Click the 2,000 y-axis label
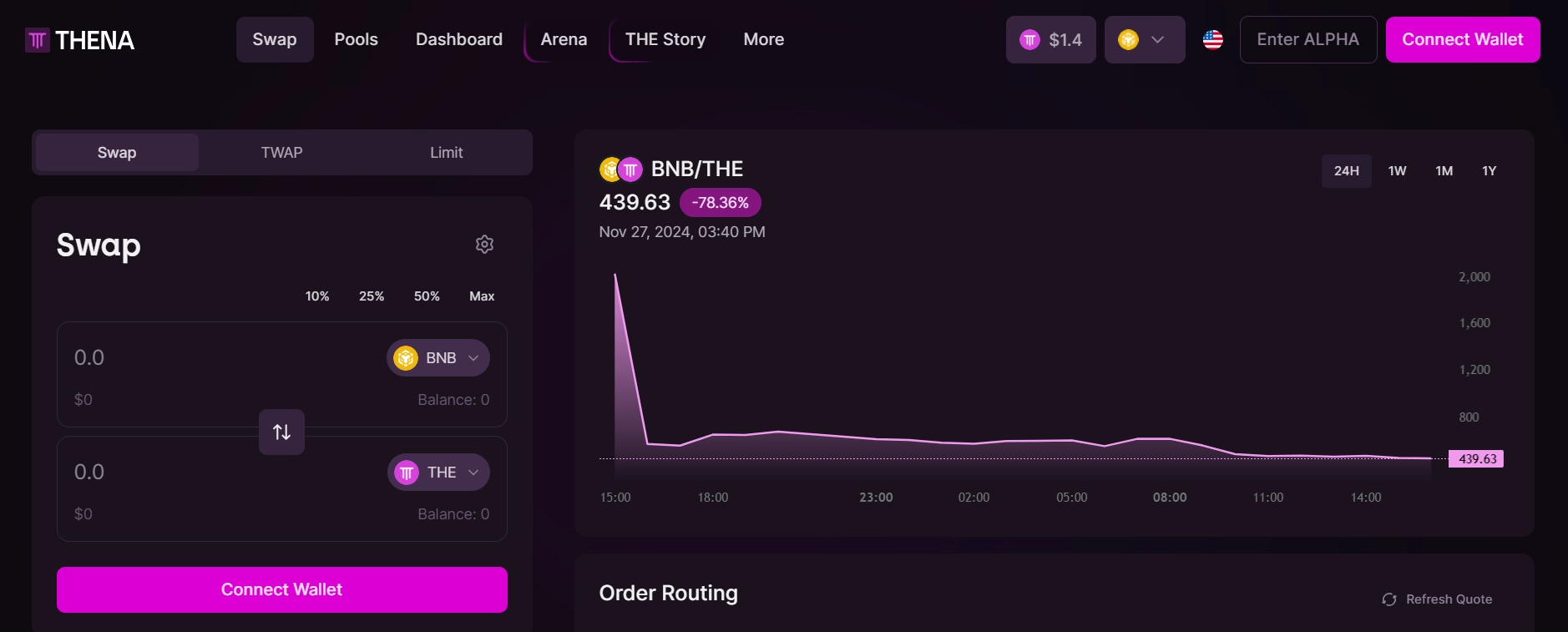 click(1474, 277)
